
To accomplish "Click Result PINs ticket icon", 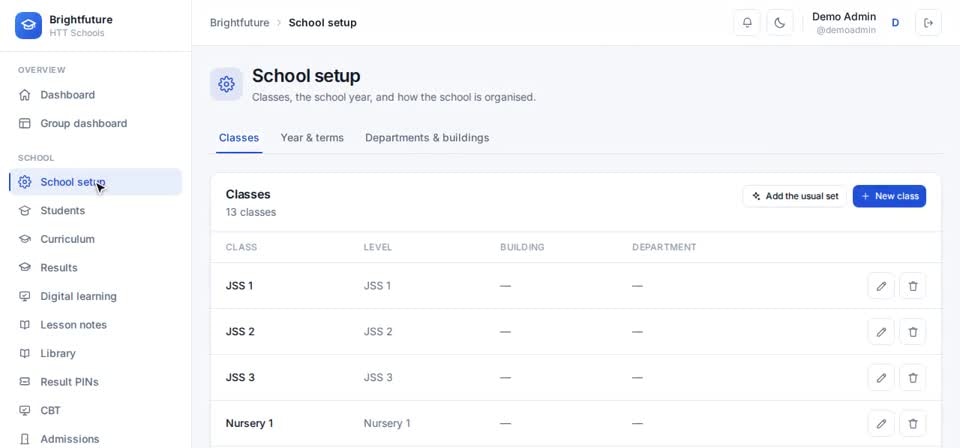I will pyautogui.click(x=24, y=382).
